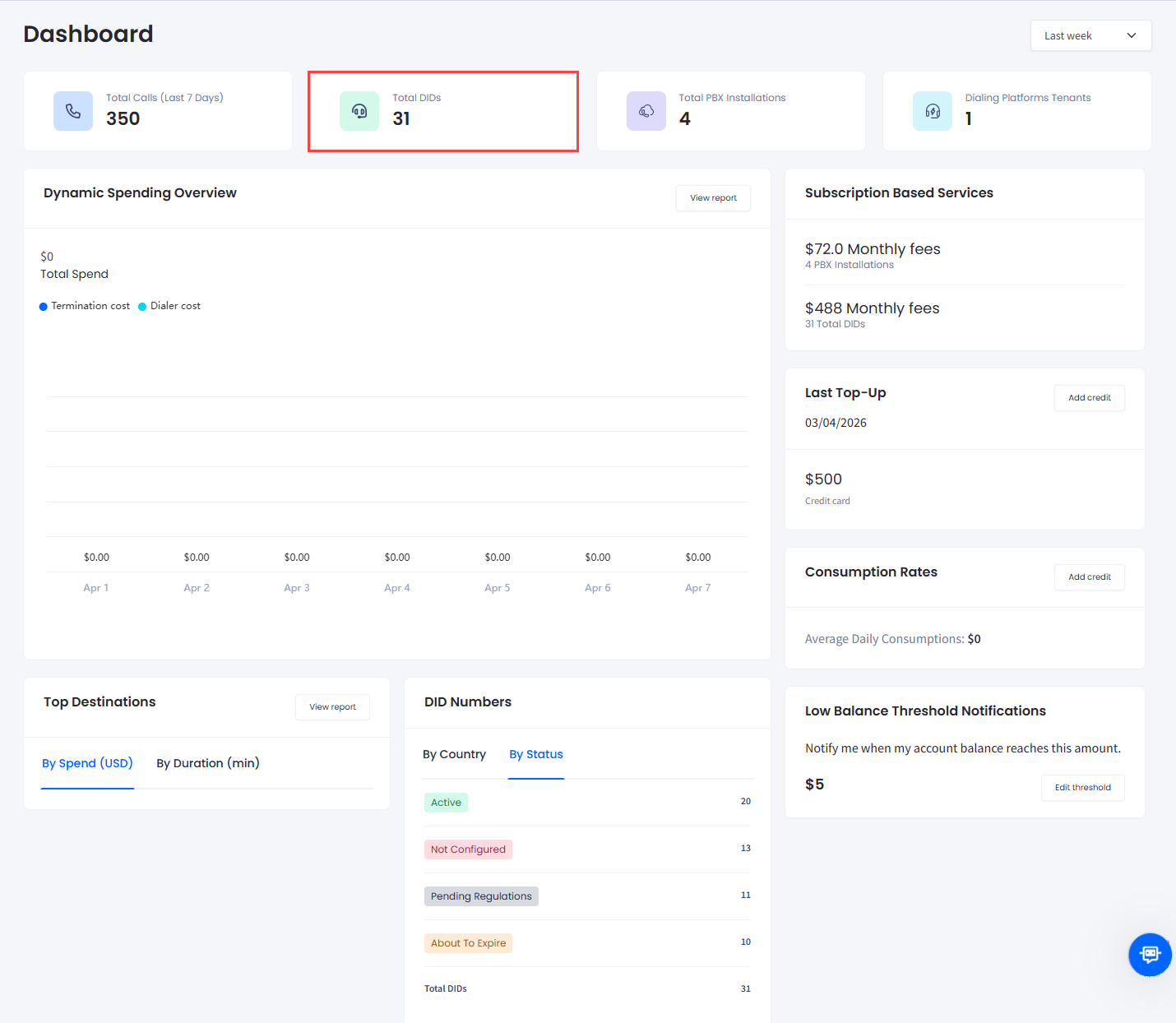
Task: Click the $500 top-up amount
Action: (x=823, y=479)
